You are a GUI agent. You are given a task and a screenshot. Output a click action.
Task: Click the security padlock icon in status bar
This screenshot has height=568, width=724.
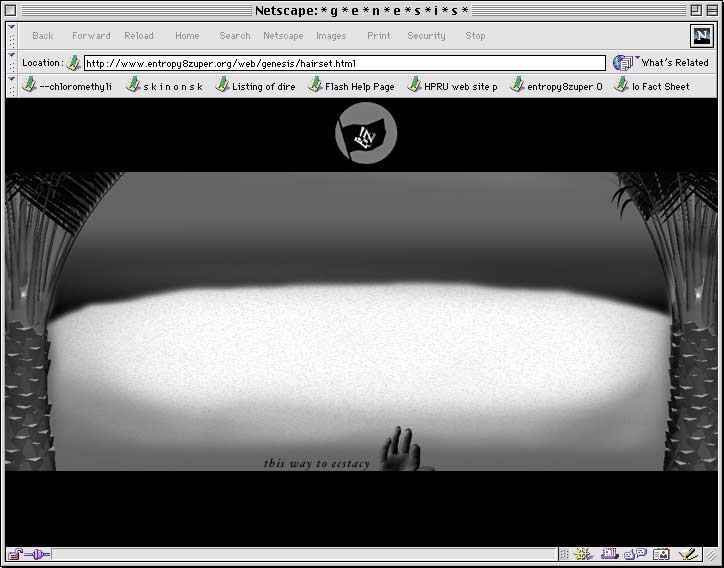[15, 554]
